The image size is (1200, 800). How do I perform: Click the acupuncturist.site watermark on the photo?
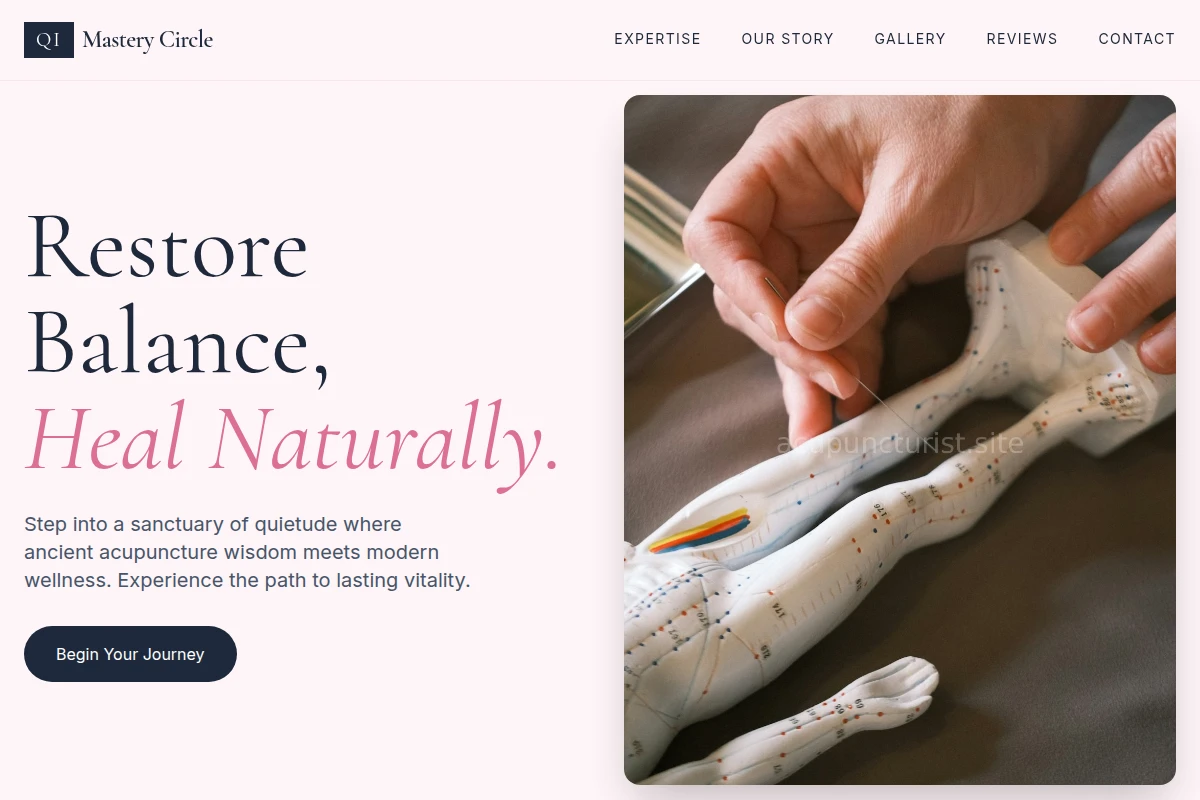pyautogui.click(x=900, y=443)
